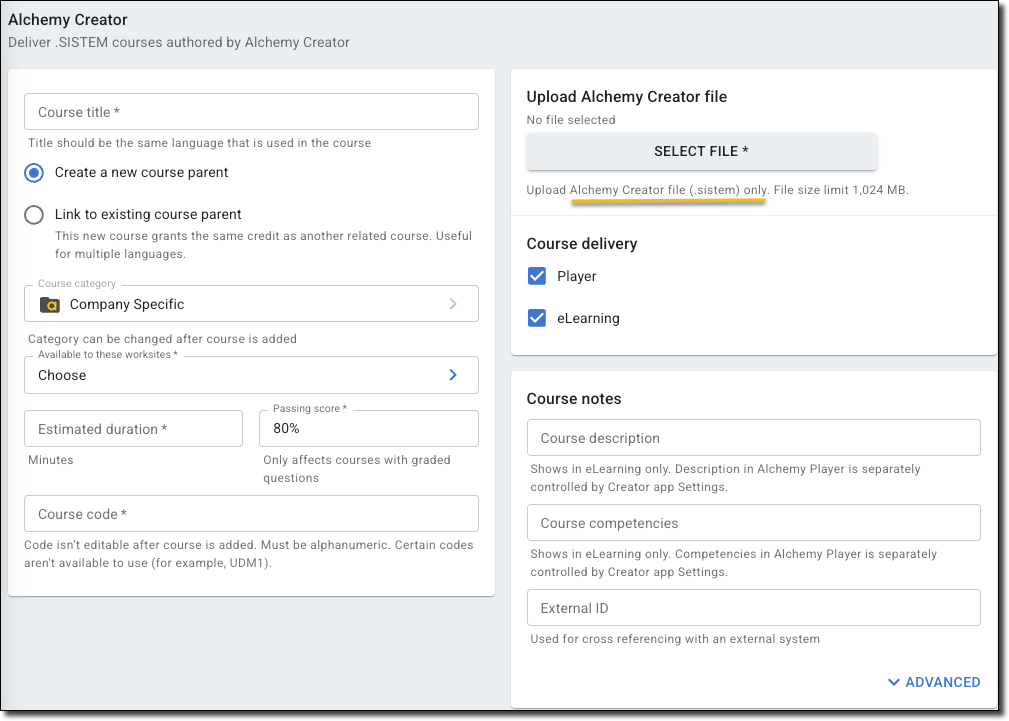Click the Company Specific folder icon
The image size is (1009, 721).
pos(49,304)
